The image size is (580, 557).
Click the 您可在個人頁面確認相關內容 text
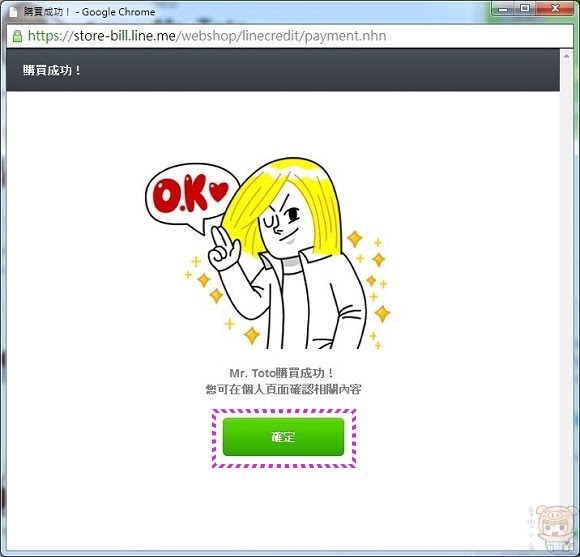(283, 389)
